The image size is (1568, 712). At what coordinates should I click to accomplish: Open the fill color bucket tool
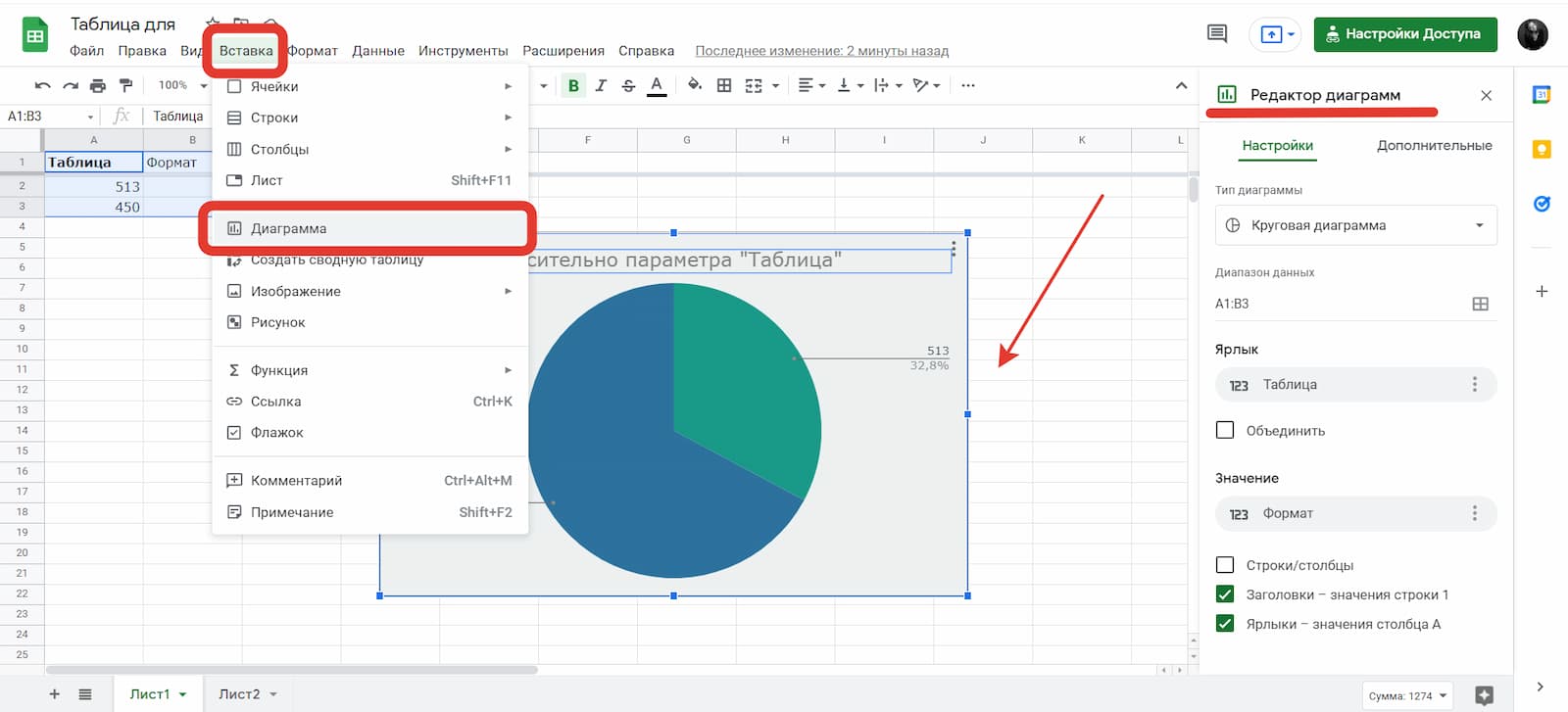point(694,85)
